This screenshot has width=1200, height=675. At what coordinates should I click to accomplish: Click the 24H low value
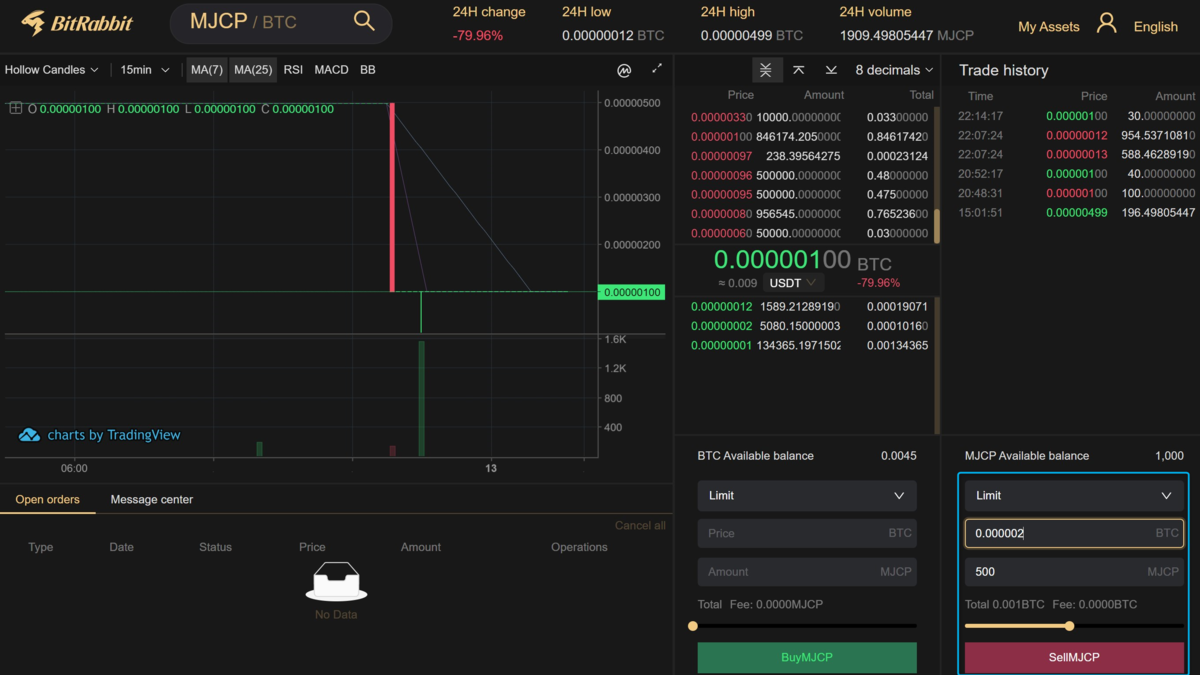coord(613,35)
